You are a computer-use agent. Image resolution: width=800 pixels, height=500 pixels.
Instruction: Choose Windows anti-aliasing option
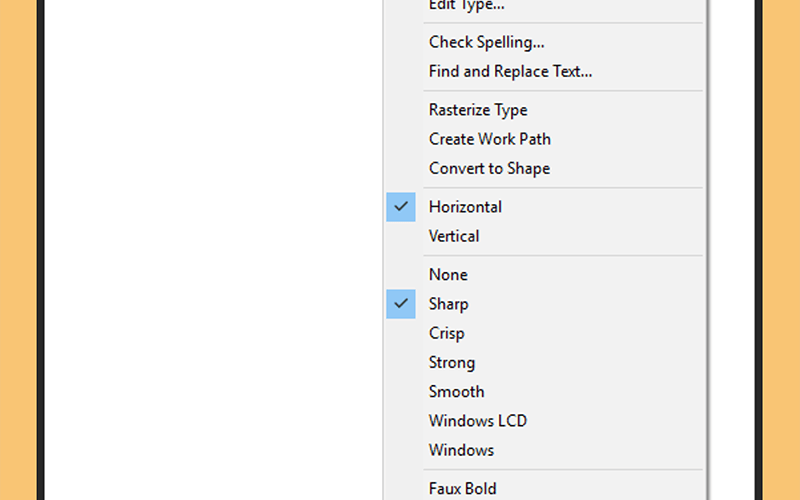click(x=544, y=449)
